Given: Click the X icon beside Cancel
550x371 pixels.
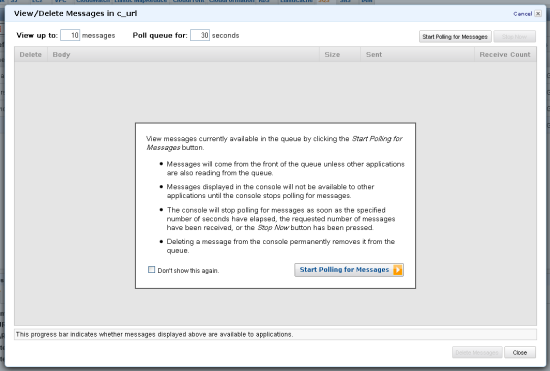Looking at the screenshot, I should pos(538,14).
